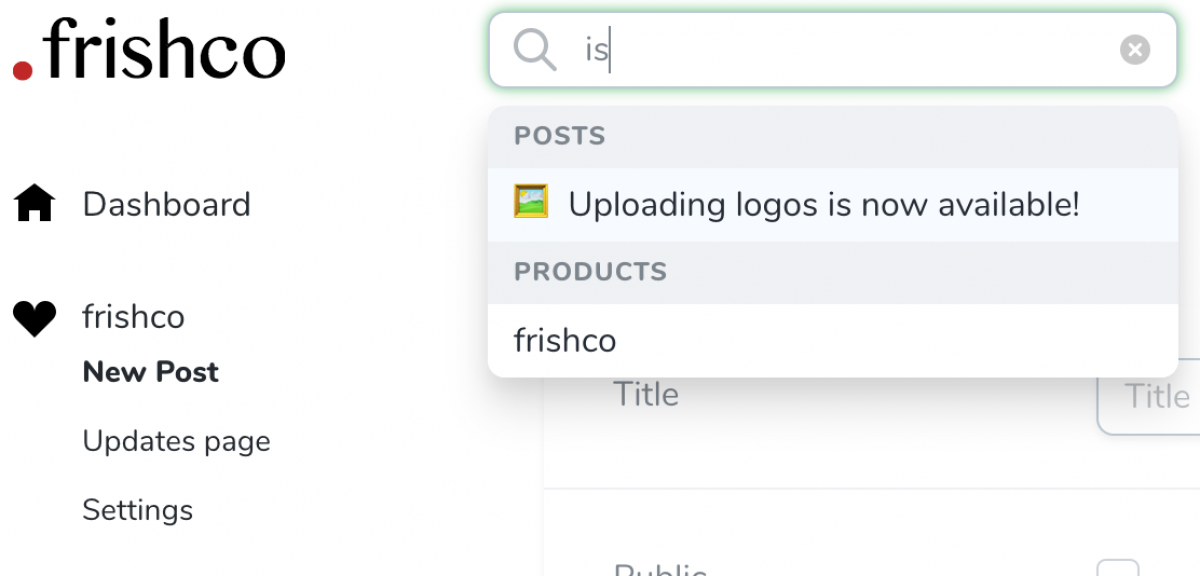1200x576 pixels.
Task: Clear the search field text
Action: tap(1134, 50)
